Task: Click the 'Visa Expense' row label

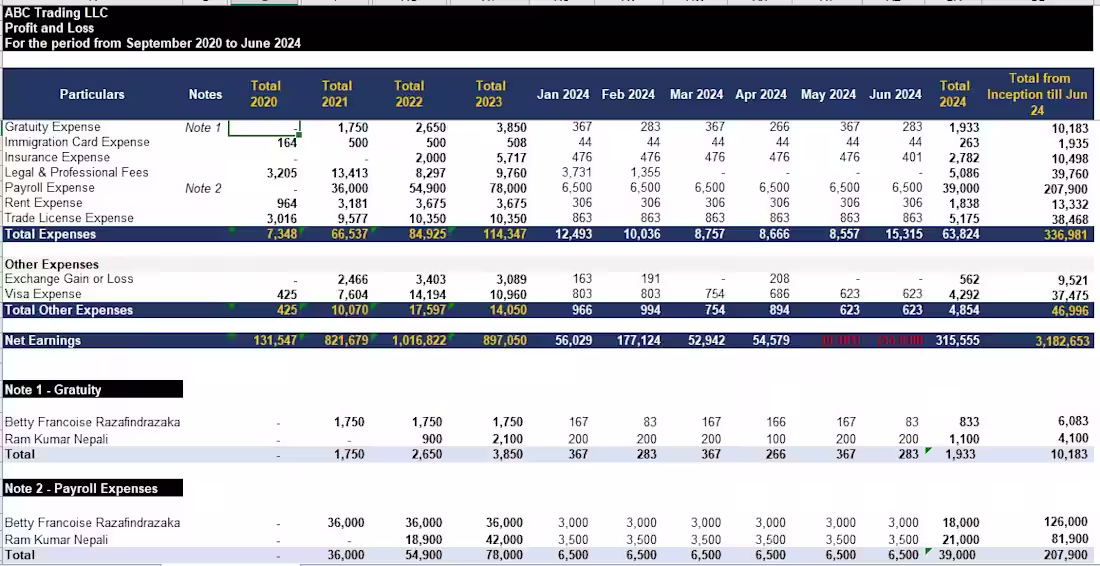Action: [x=43, y=294]
